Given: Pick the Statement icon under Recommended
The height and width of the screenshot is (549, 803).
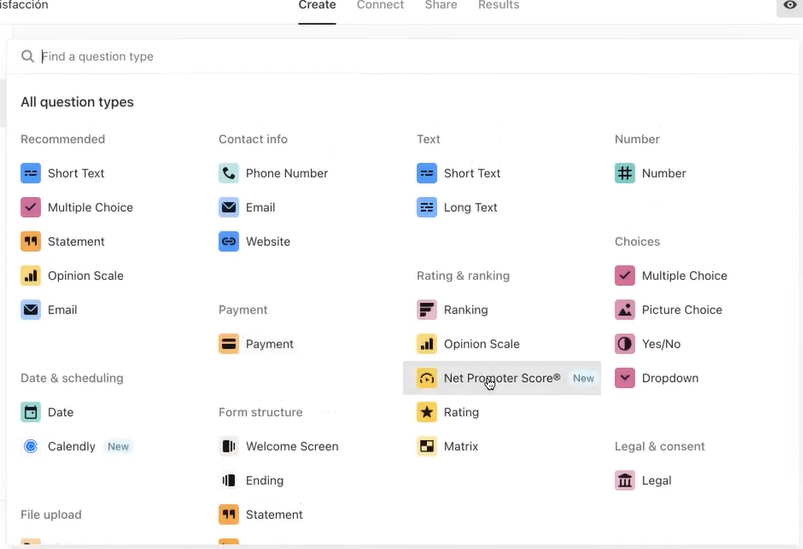Looking at the screenshot, I should coord(31,241).
